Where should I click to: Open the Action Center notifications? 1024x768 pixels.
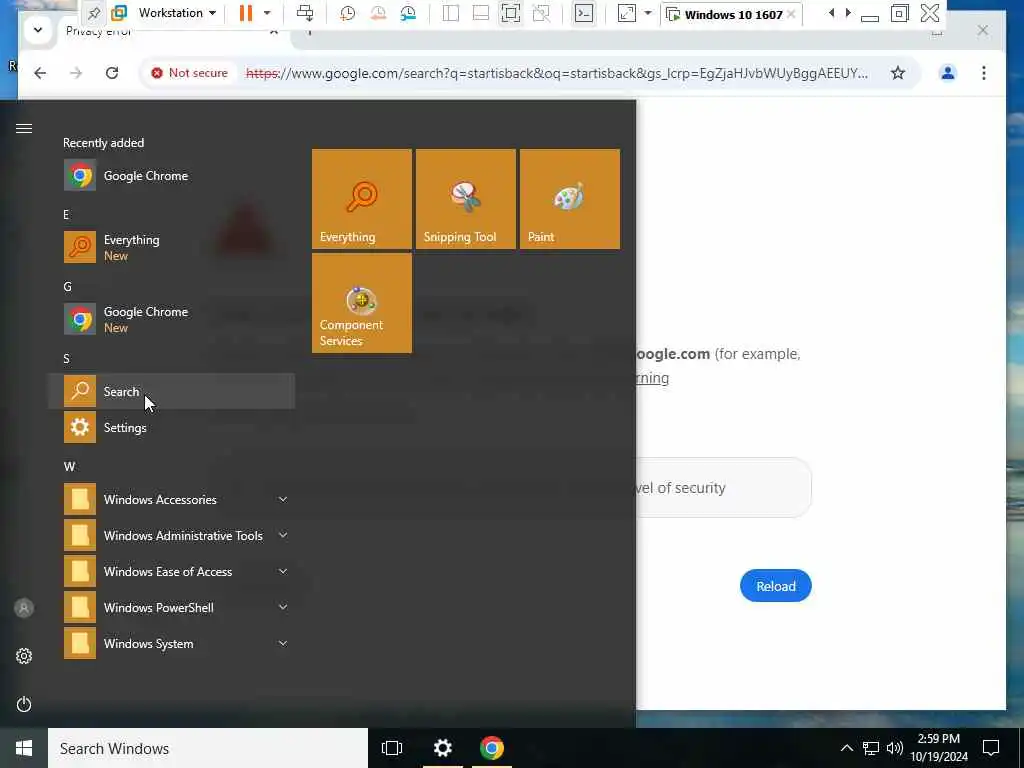point(991,748)
